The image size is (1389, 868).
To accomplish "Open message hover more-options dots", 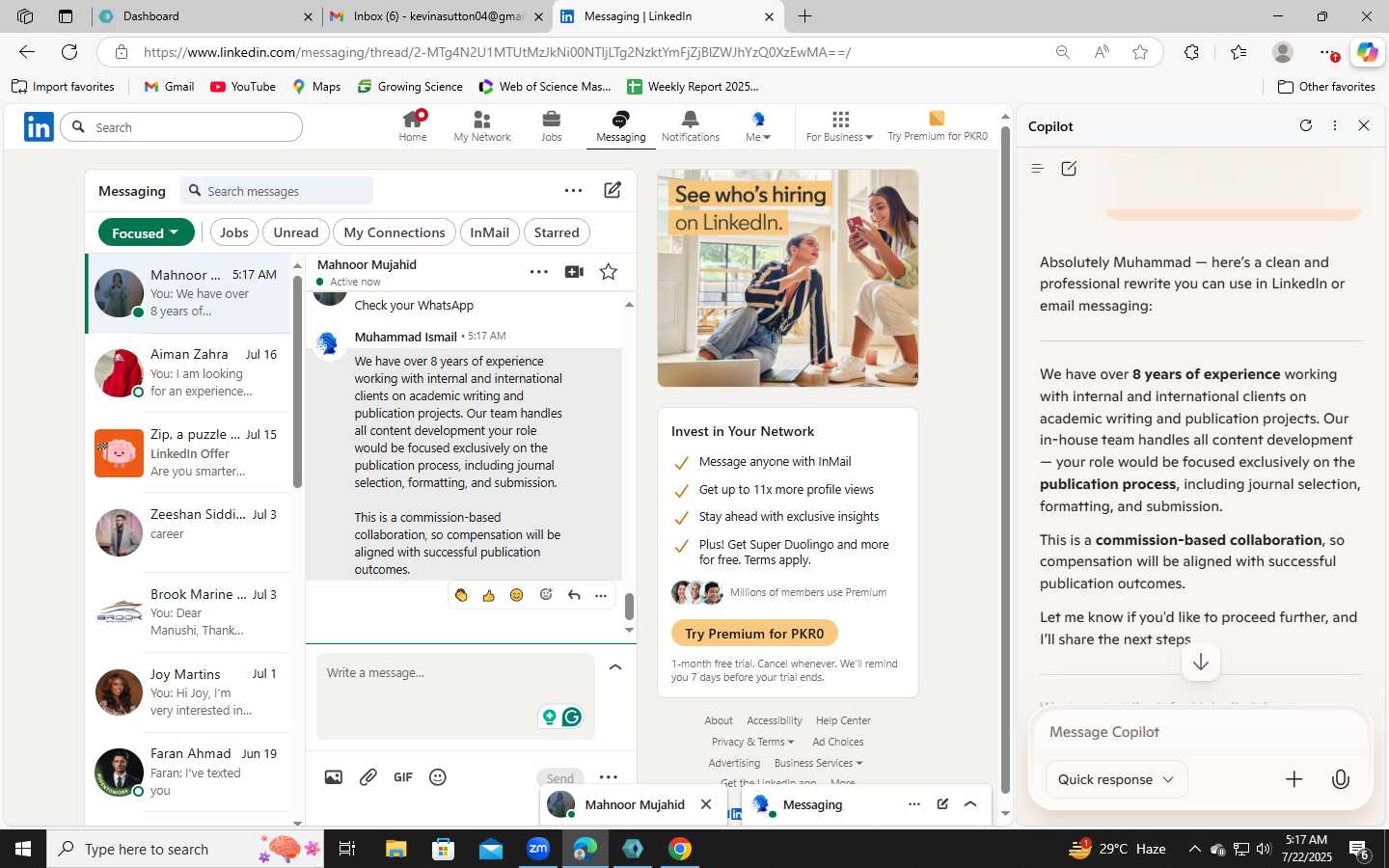I will click(601, 595).
